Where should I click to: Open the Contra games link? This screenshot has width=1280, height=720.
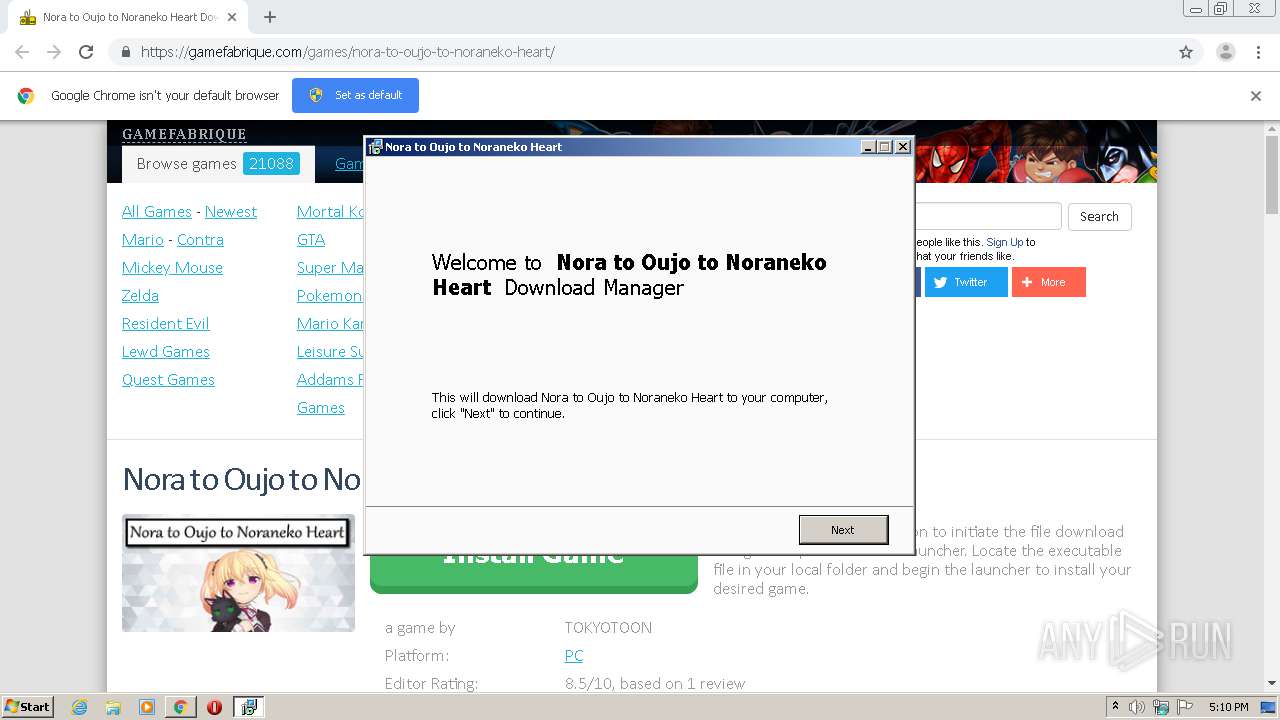tap(200, 240)
